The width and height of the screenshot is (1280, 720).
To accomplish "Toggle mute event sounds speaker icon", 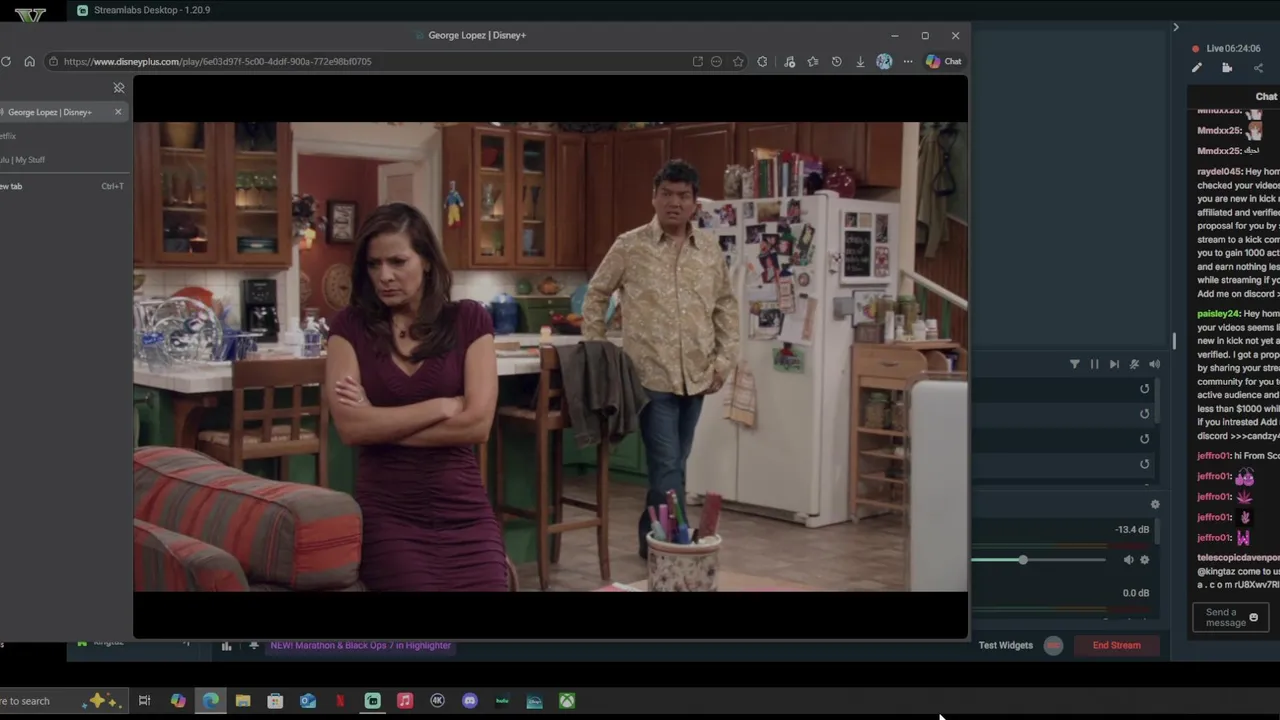I will [x=1154, y=365].
